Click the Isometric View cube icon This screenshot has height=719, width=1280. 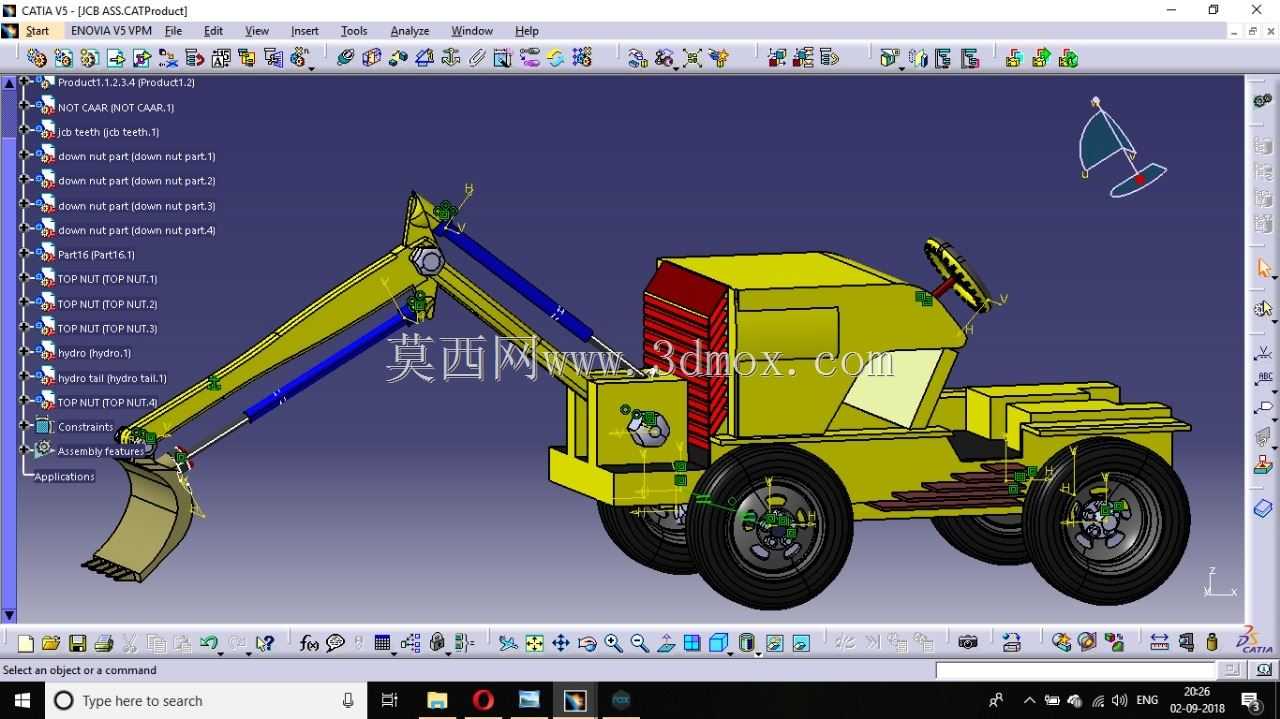pyautogui.click(x=718, y=643)
